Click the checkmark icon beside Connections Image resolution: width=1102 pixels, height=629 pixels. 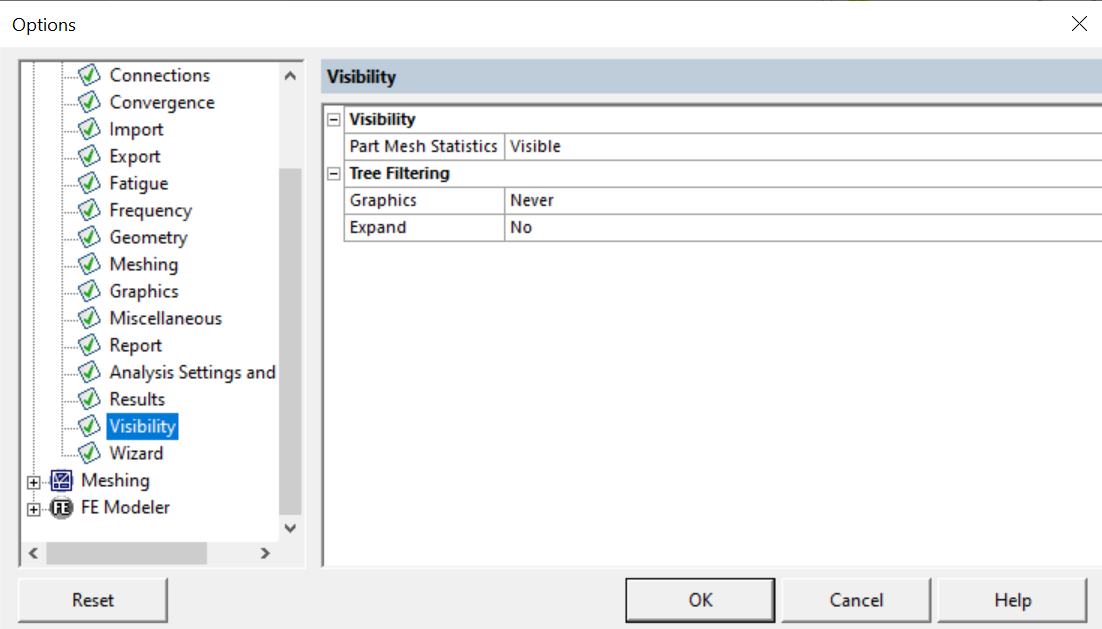click(89, 74)
